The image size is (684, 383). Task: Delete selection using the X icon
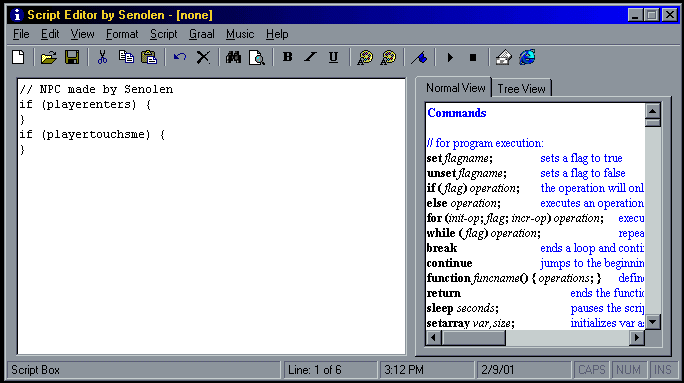point(203,57)
